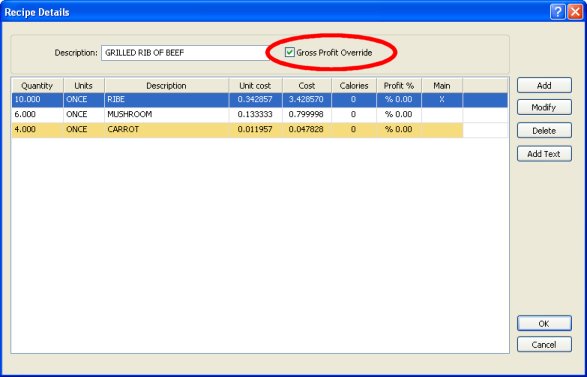Click the X mark in Main column
Viewport: 587px width, 377px height.
click(x=442, y=100)
